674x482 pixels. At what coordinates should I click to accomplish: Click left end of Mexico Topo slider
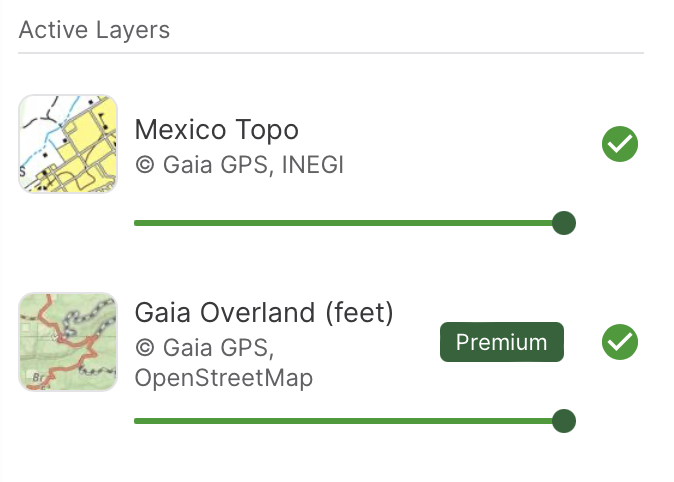click(x=136, y=223)
